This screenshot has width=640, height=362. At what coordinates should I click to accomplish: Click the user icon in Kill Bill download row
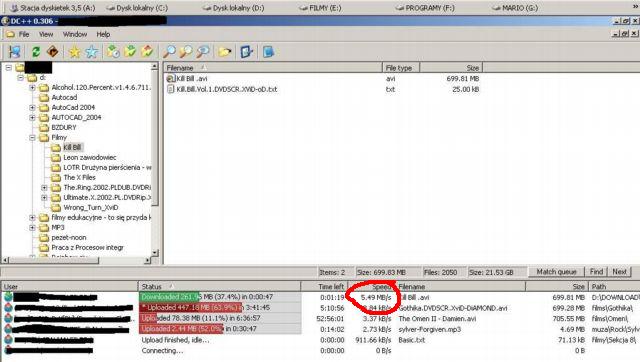(9, 297)
